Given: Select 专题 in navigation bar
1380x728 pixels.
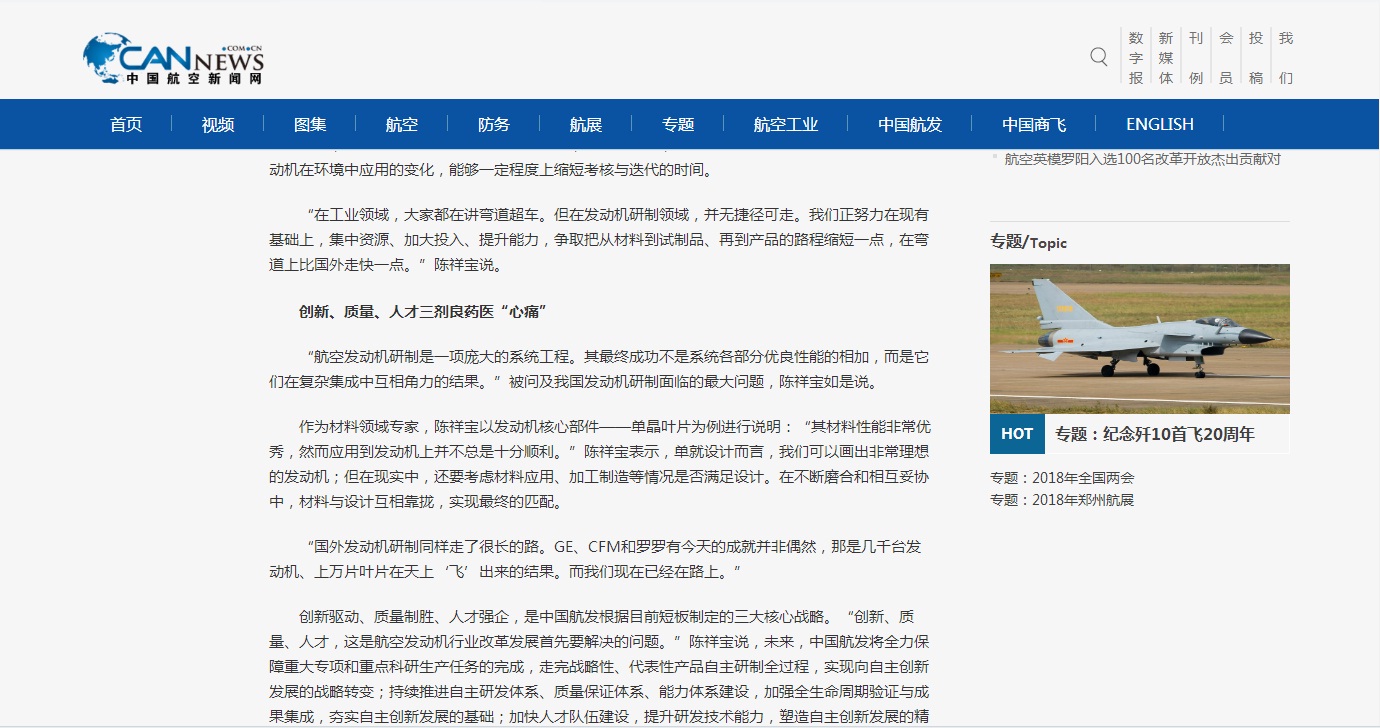Looking at the screenshot, I should coord(678,124).
